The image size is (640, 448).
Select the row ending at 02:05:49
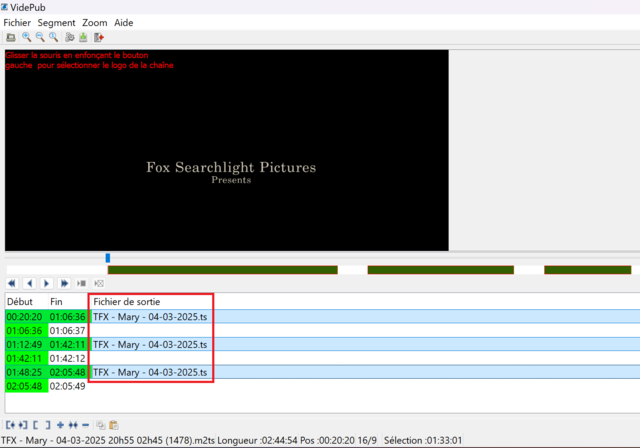pos(322,386)
